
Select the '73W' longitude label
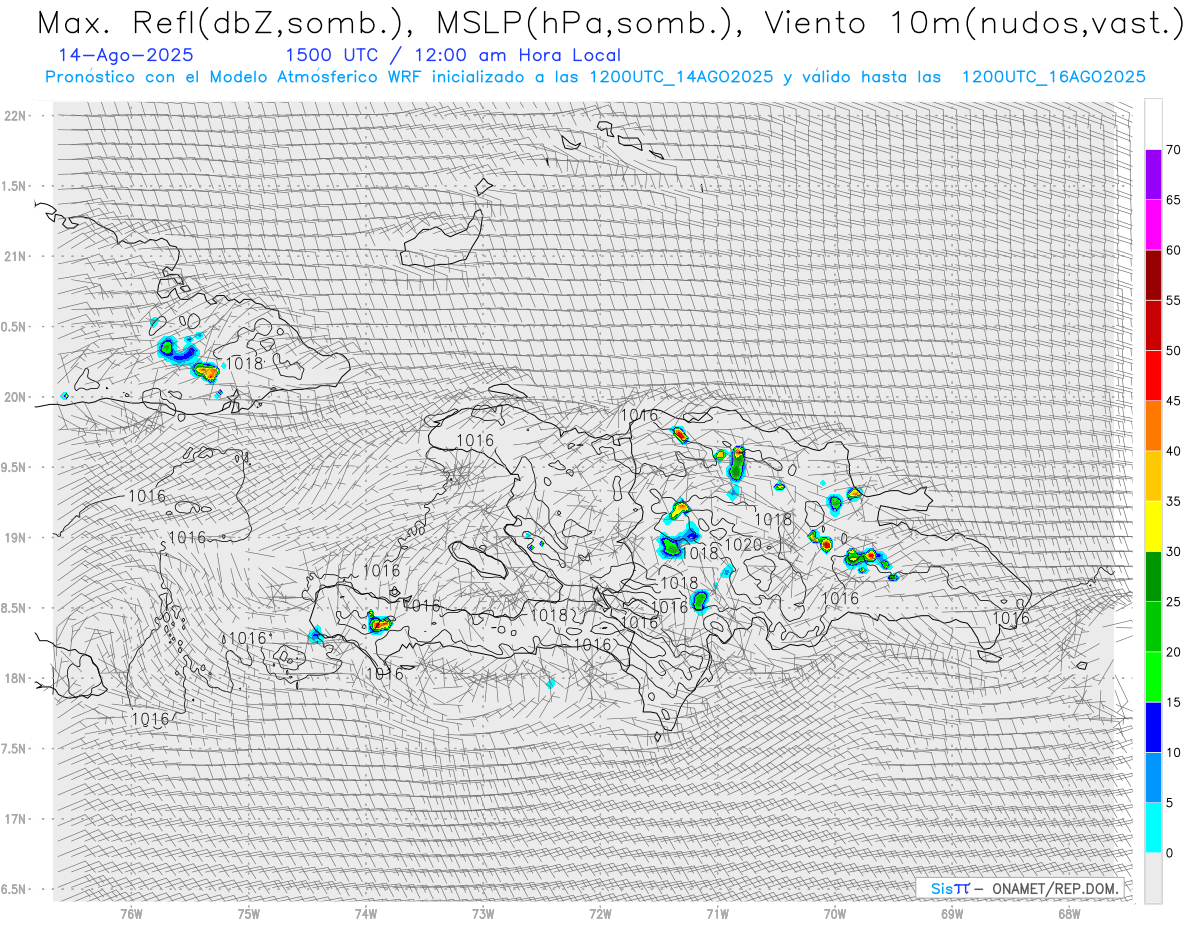[x=483, y=914]
